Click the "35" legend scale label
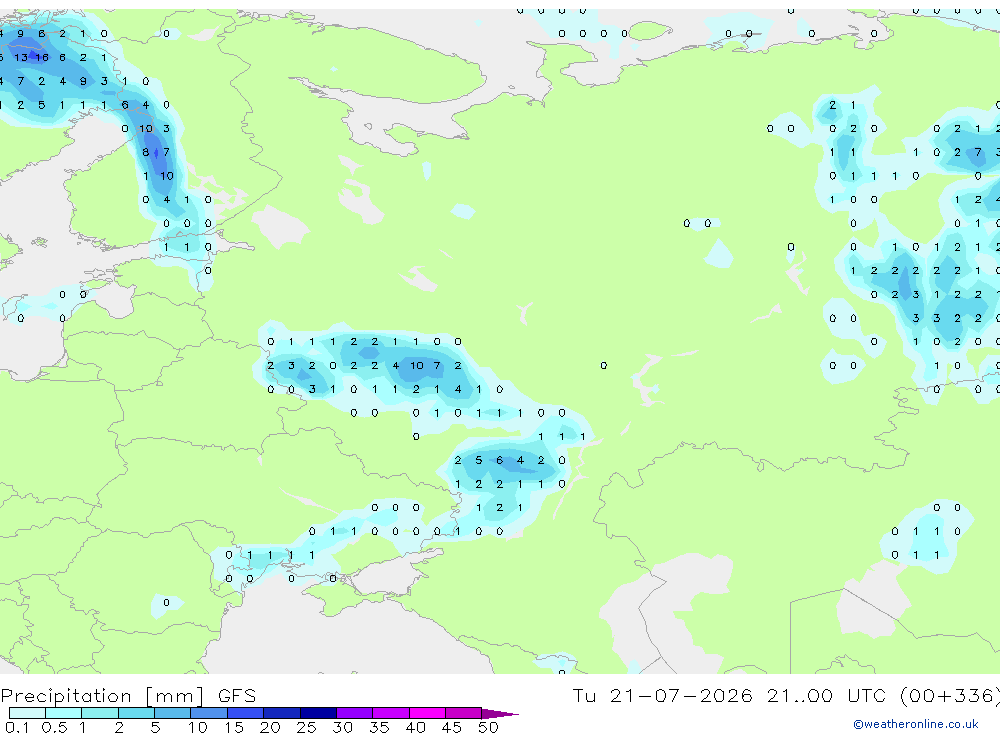 379,727
